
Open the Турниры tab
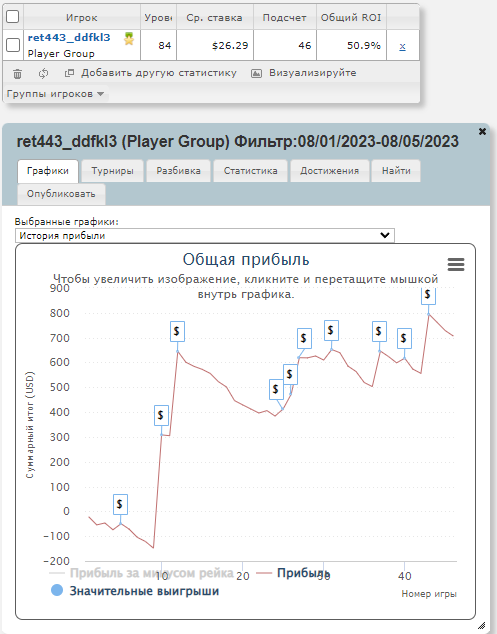click(112, 171)
